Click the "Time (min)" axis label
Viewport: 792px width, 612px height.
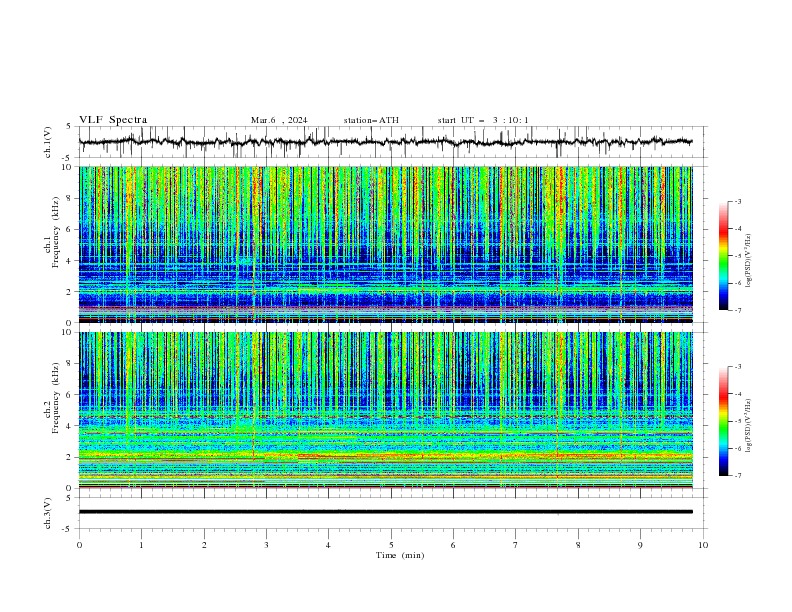tap(400, 555)
